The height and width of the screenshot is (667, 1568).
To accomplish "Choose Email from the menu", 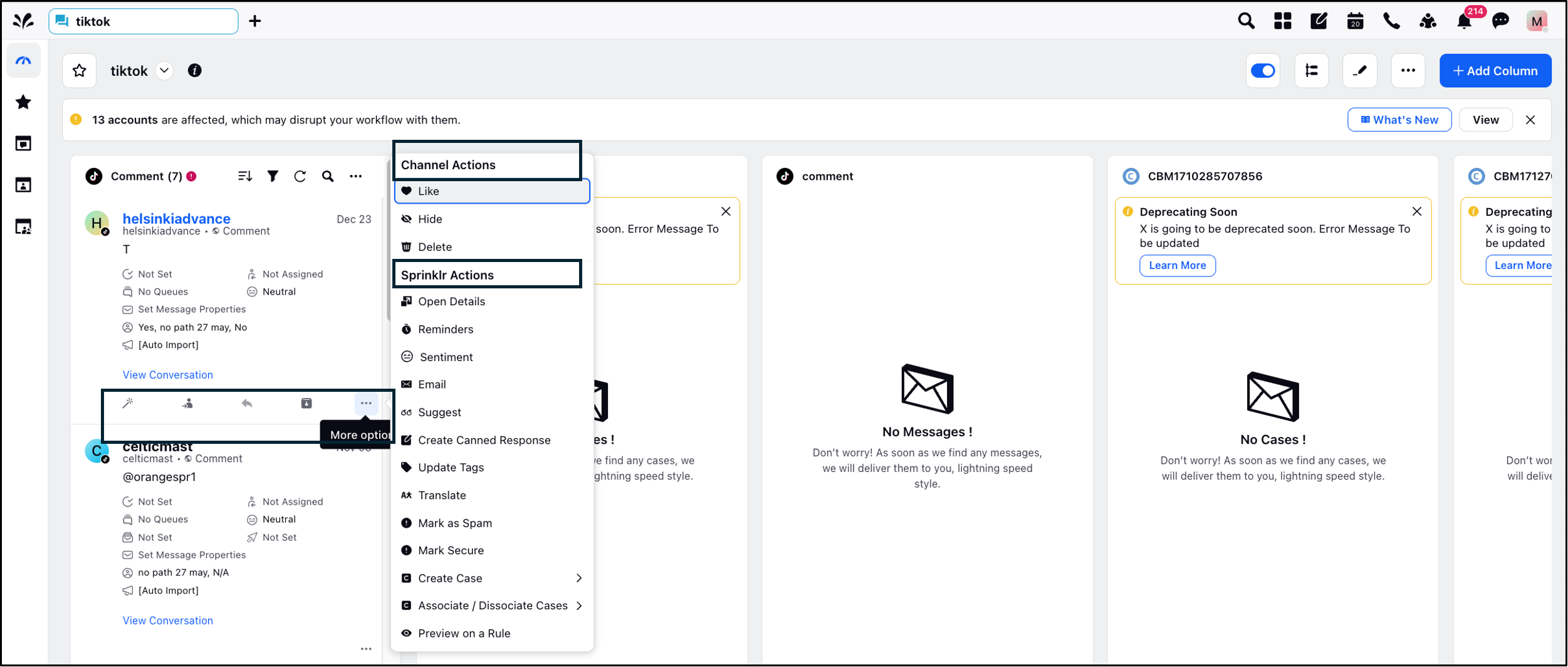I will tap(492, 385).
